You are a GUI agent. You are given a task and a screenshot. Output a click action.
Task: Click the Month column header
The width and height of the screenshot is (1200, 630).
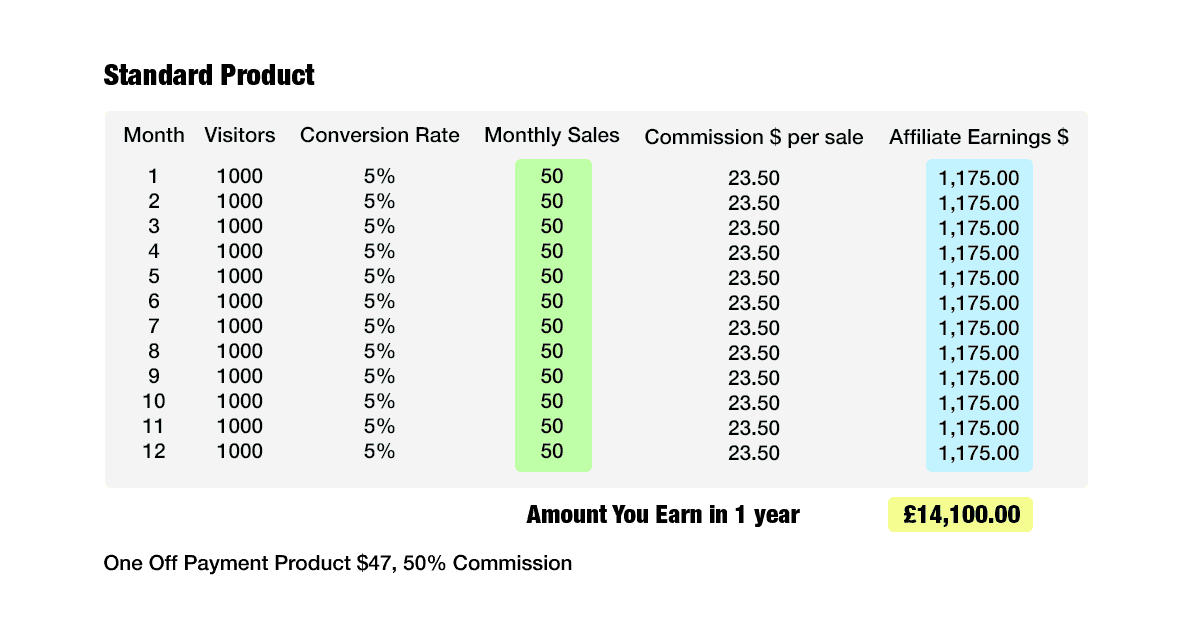(154, 135)
